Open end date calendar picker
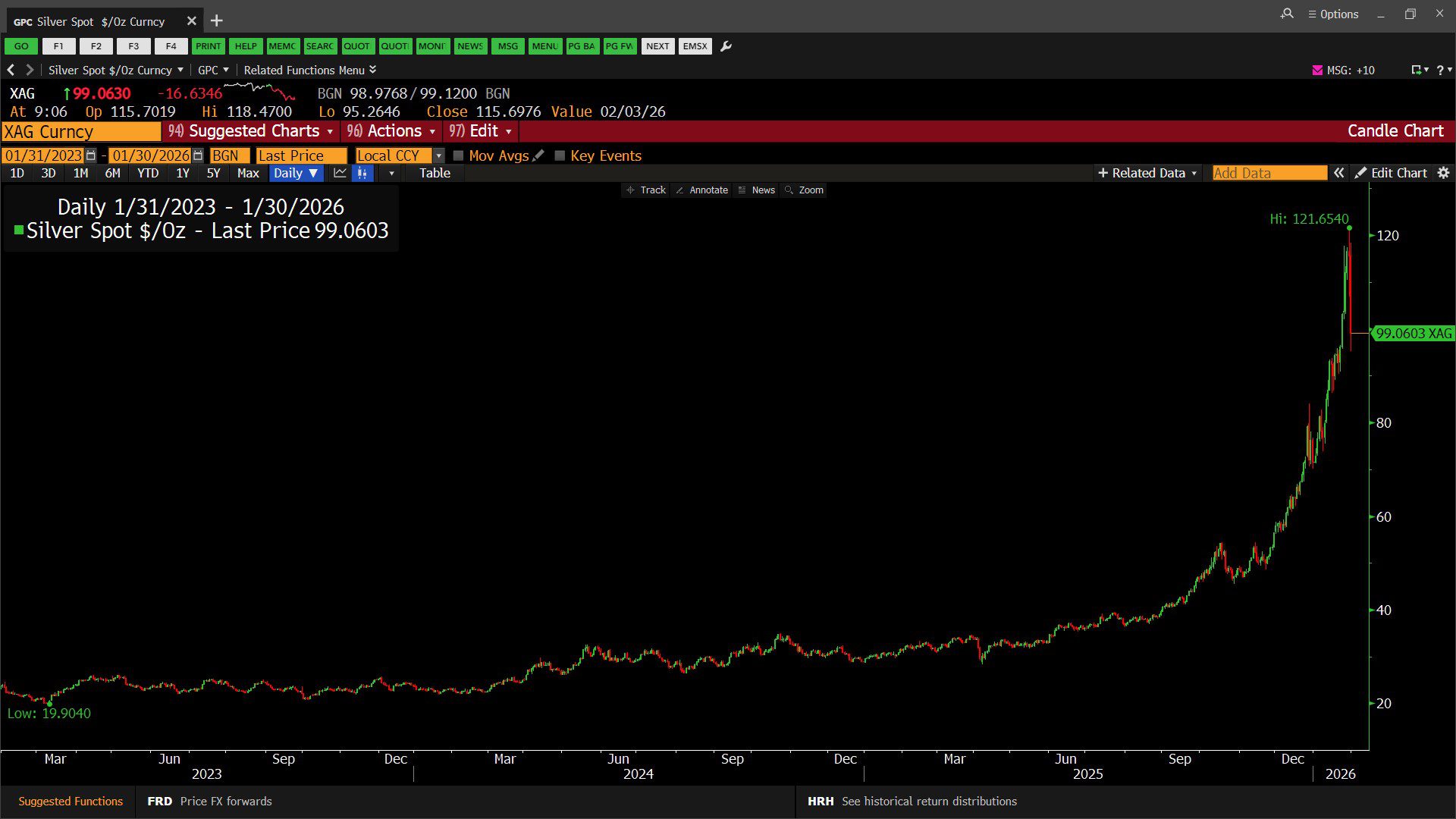This screenshot has width=1456, height=819. (x=198, y=155)
